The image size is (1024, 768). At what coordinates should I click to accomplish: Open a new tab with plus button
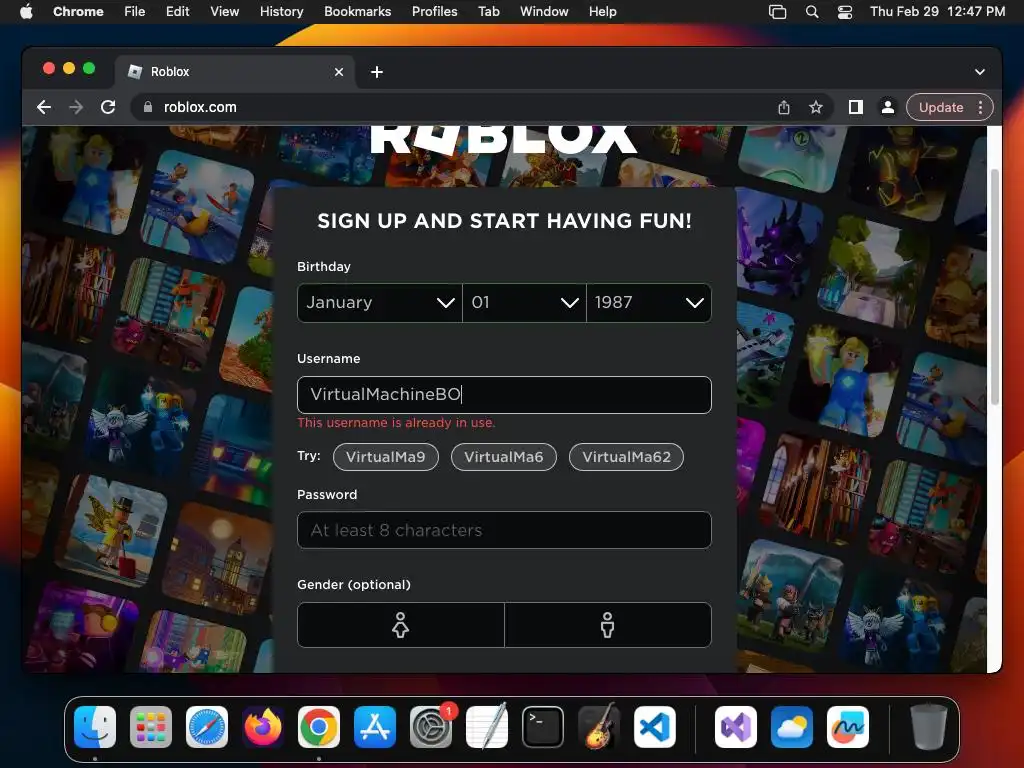click(377, 72)
